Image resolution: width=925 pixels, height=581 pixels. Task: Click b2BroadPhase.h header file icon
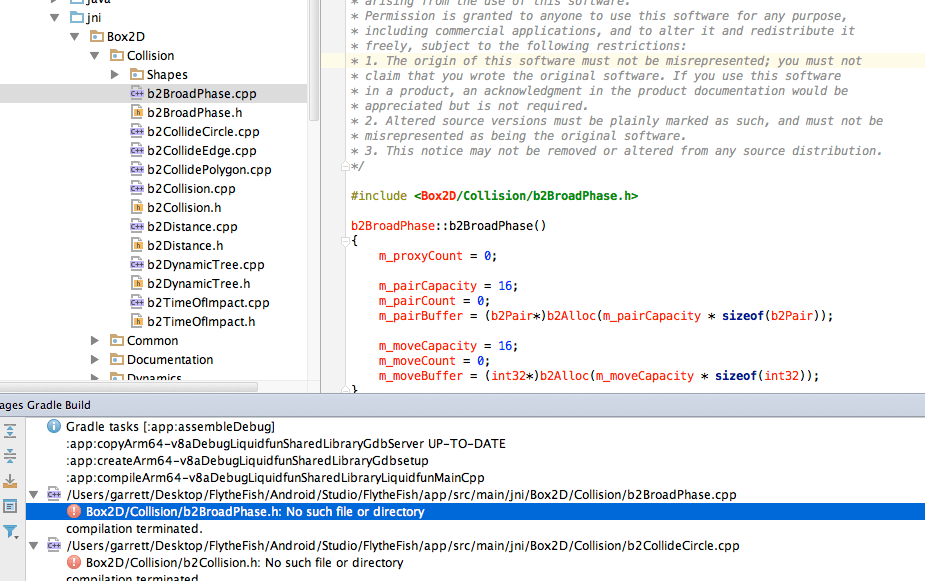coord(137,112)
